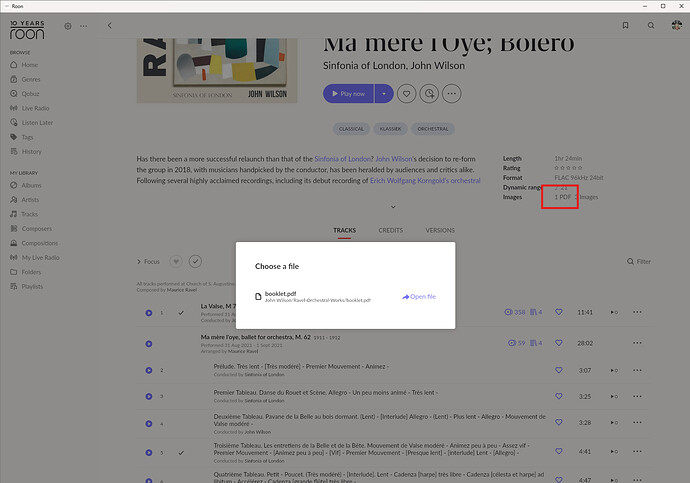Select the CLASSICAL genre tag
The image size is (690, 483).
[x=351, y=129]
